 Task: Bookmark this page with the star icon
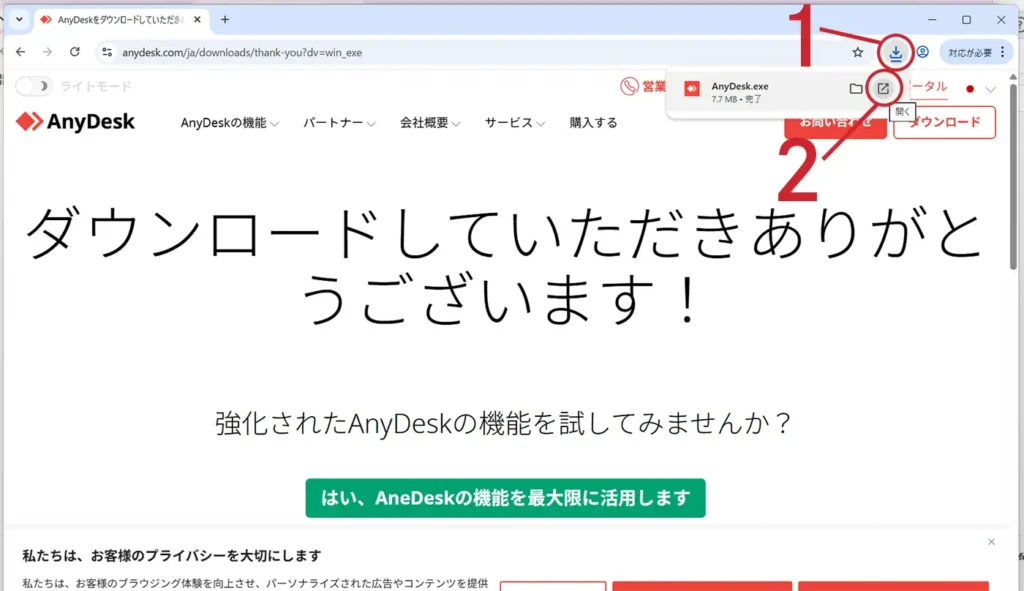point(857,52)
